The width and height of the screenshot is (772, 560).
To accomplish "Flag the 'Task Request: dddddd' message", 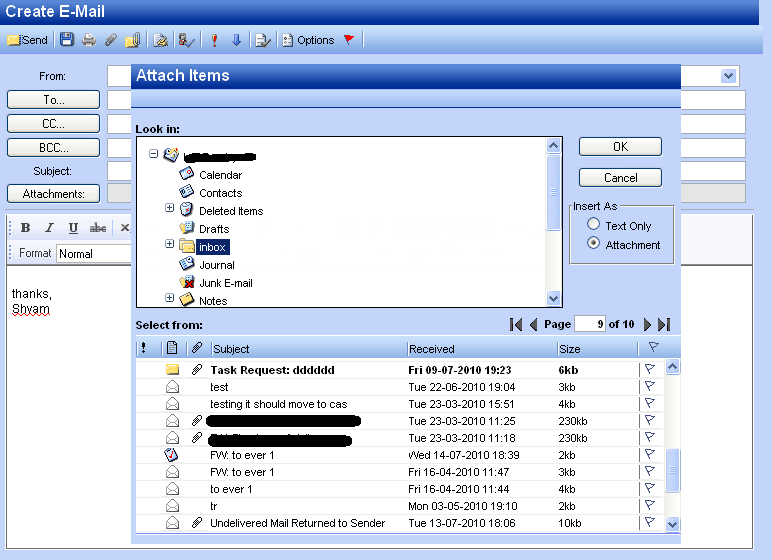I will [x=648, y=369].
